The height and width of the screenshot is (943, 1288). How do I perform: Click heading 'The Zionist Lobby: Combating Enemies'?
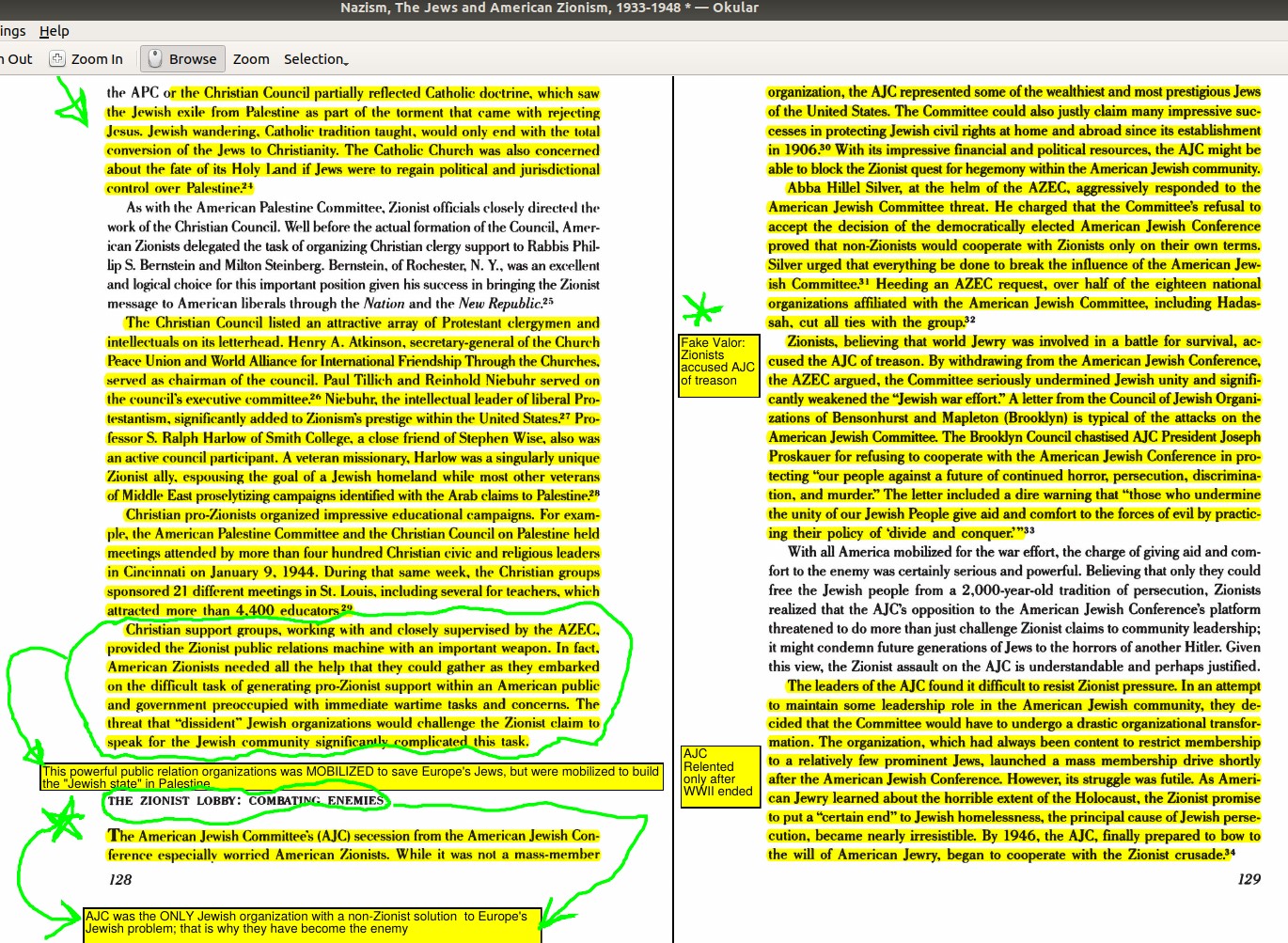click(245, 801)
